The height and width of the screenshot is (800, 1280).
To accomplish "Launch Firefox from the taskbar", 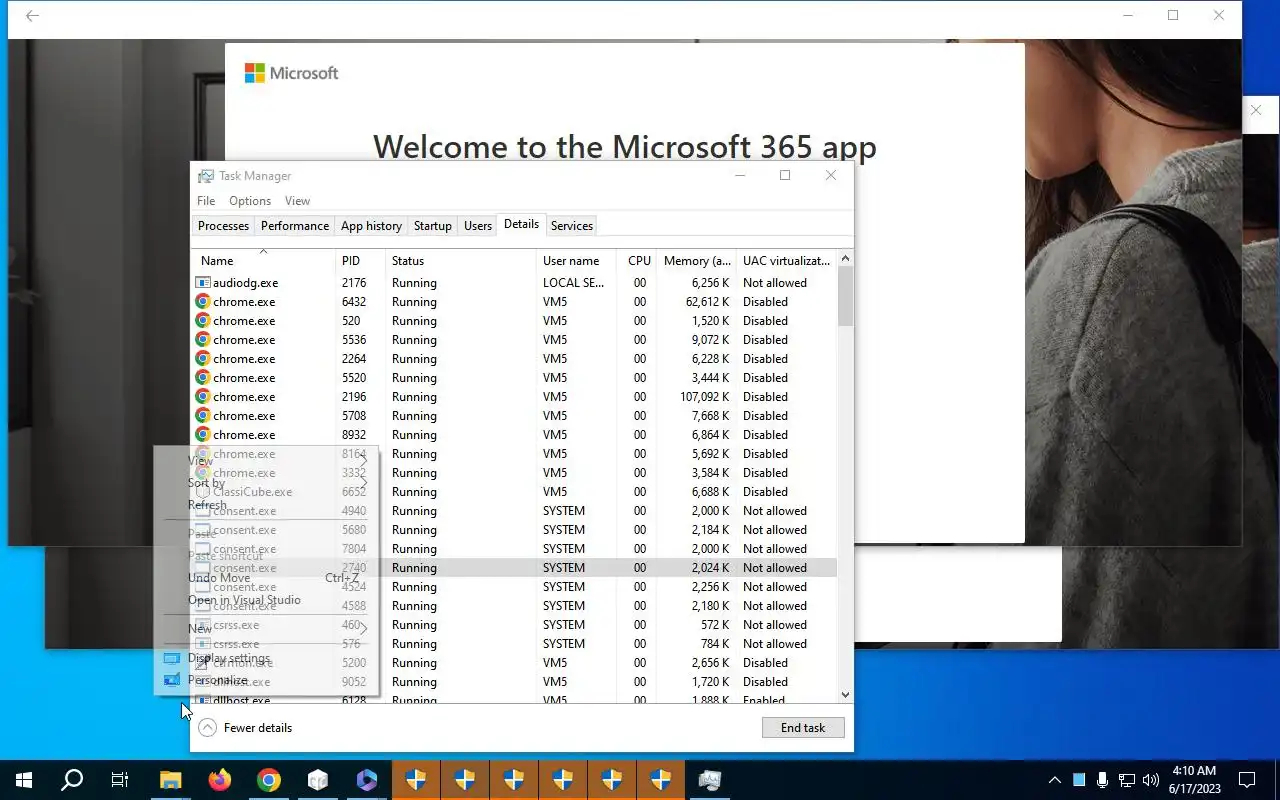I will coord(220,780).
